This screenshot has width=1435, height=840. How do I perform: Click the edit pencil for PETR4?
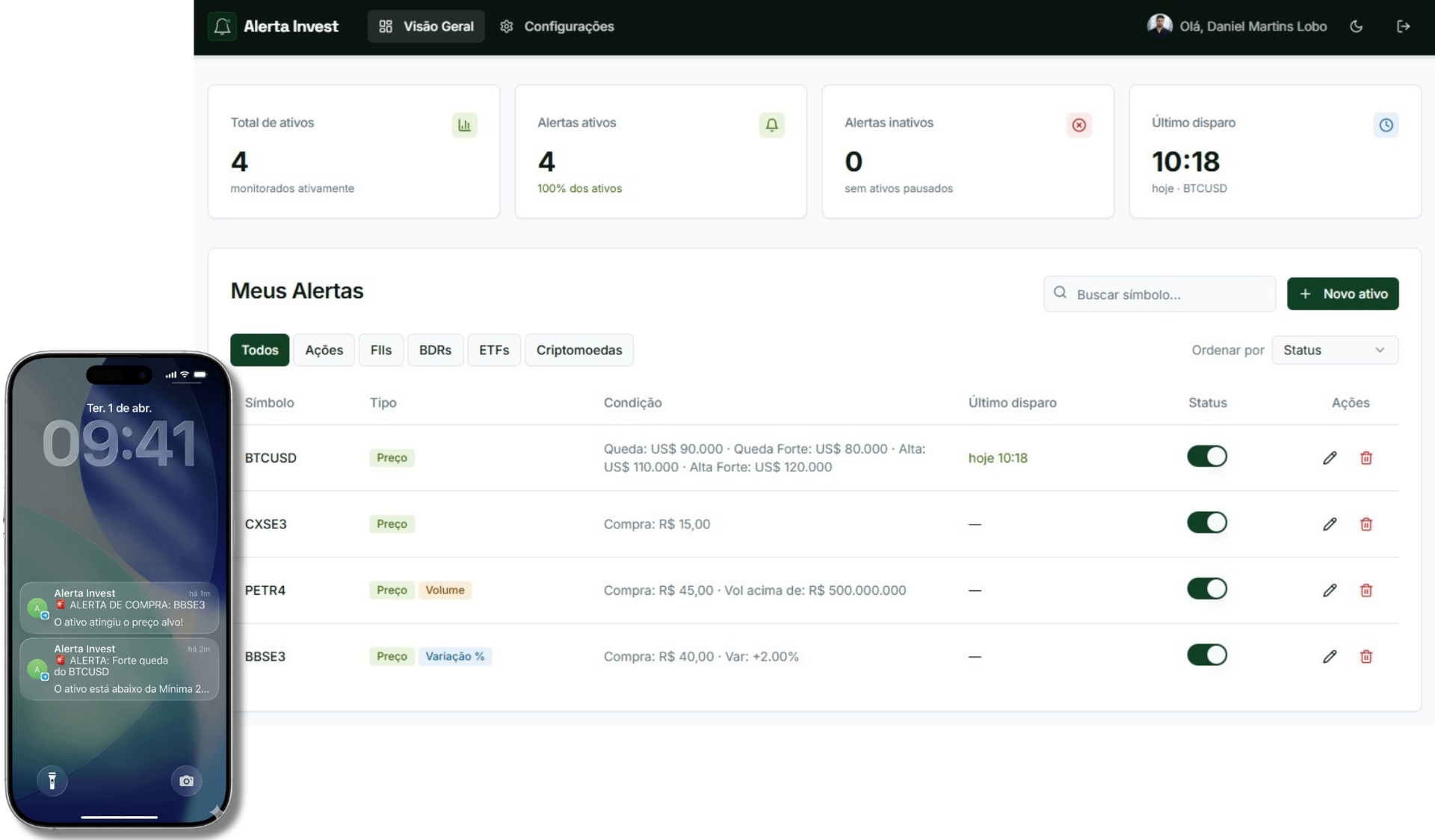(1330, 590)
